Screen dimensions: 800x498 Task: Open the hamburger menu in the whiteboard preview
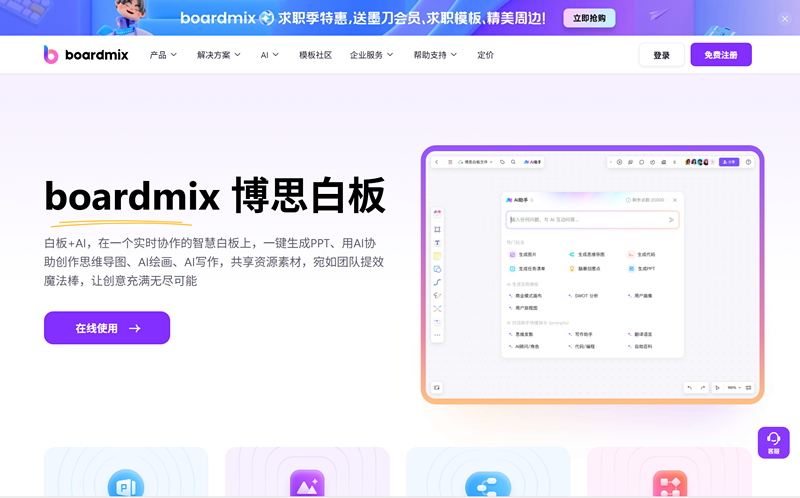pos(450,162)
